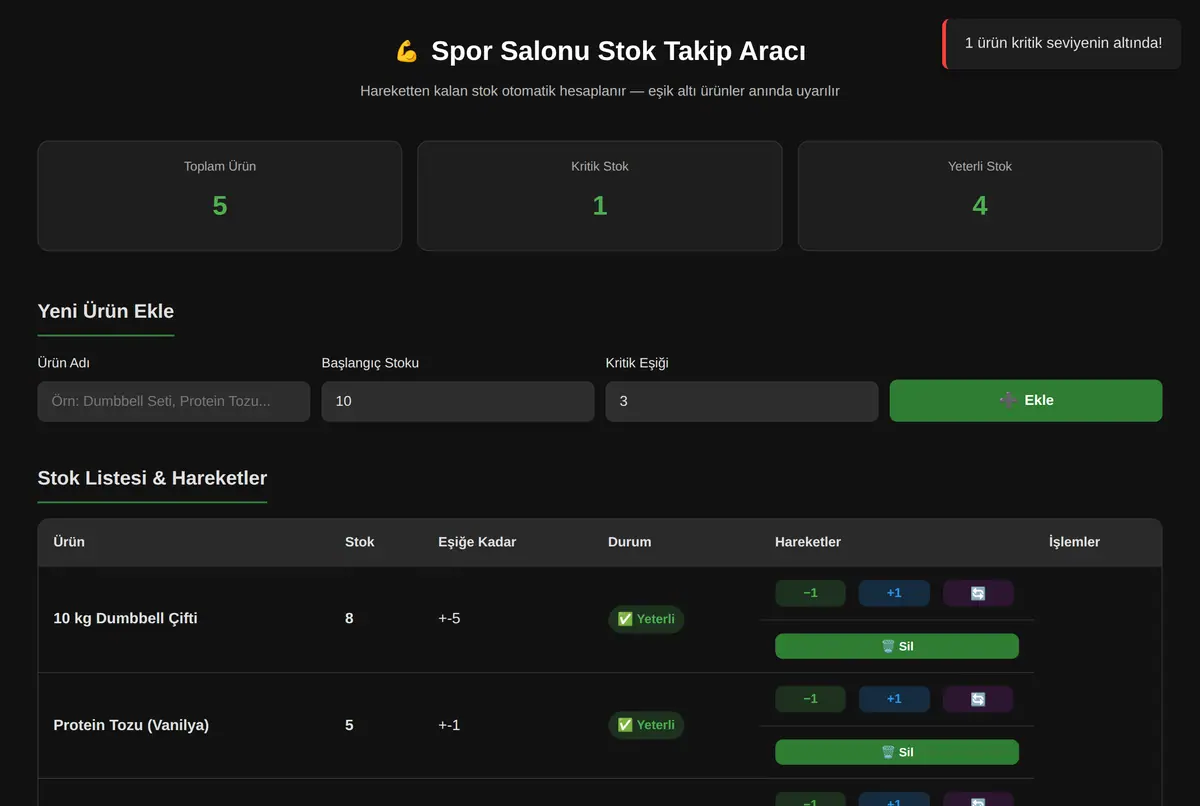The height and width of the screenshot is (806, 1200).
Task: Click stock value 8 in Dumbbell row
Action: (349, 618)
